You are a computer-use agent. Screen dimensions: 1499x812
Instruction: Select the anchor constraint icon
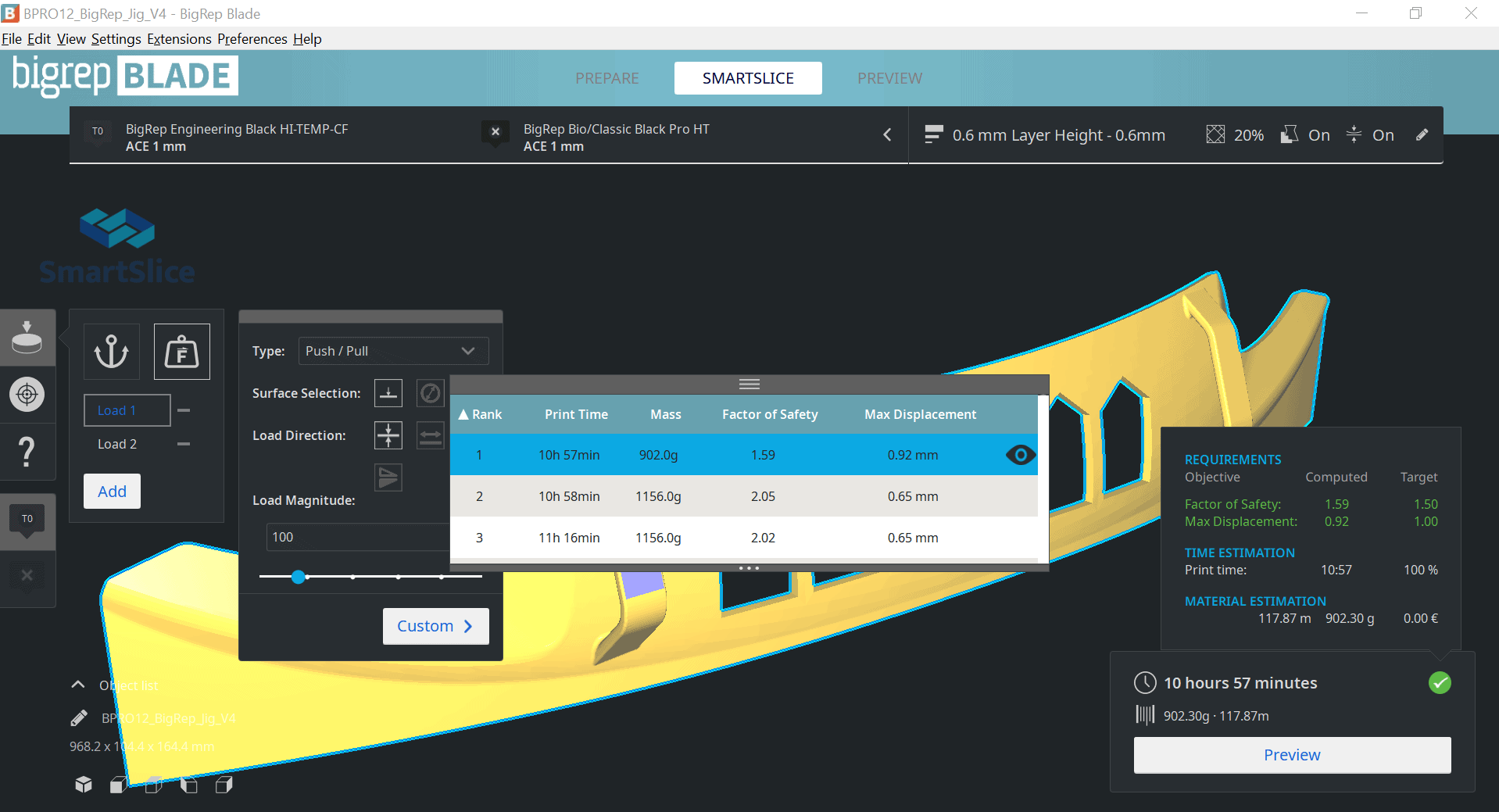pos(111,352)
